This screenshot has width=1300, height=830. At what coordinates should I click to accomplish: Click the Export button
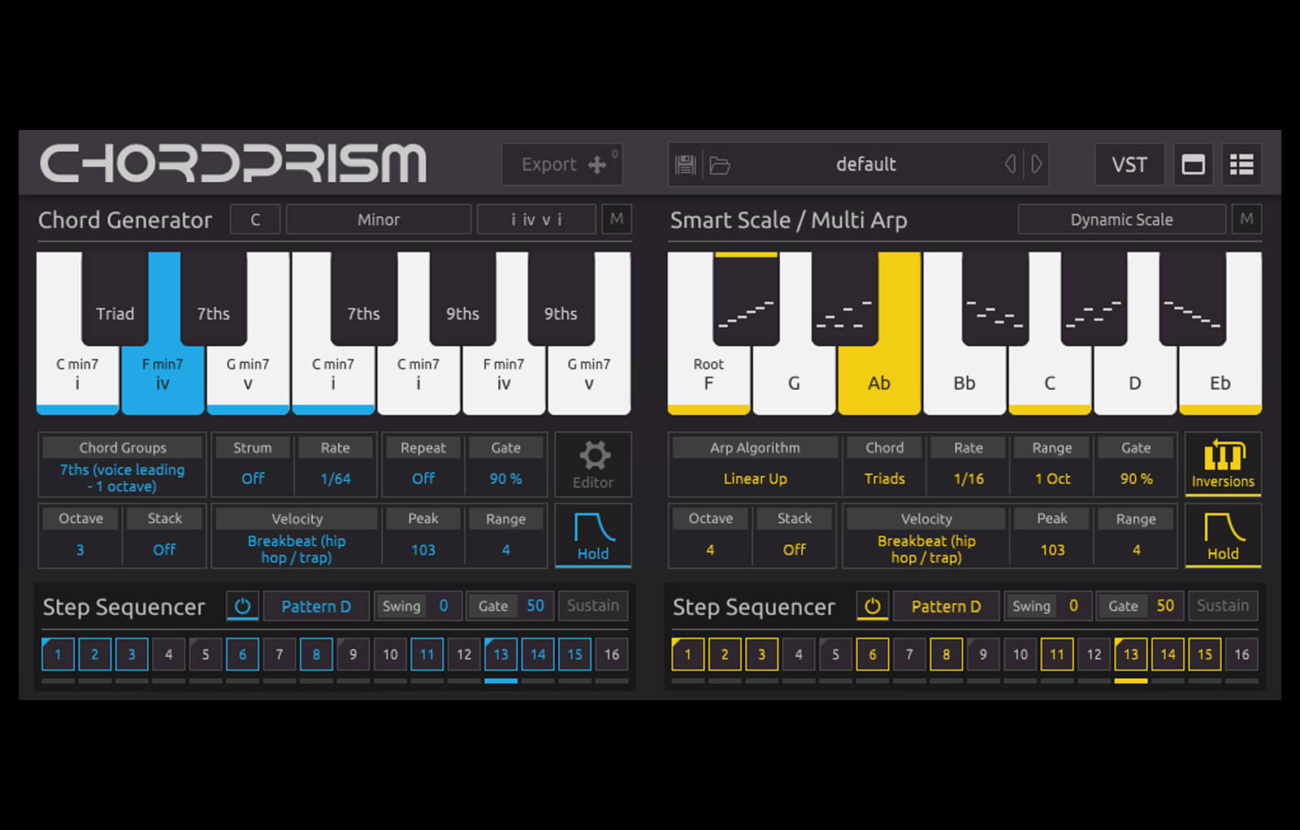tap(562, 165)
